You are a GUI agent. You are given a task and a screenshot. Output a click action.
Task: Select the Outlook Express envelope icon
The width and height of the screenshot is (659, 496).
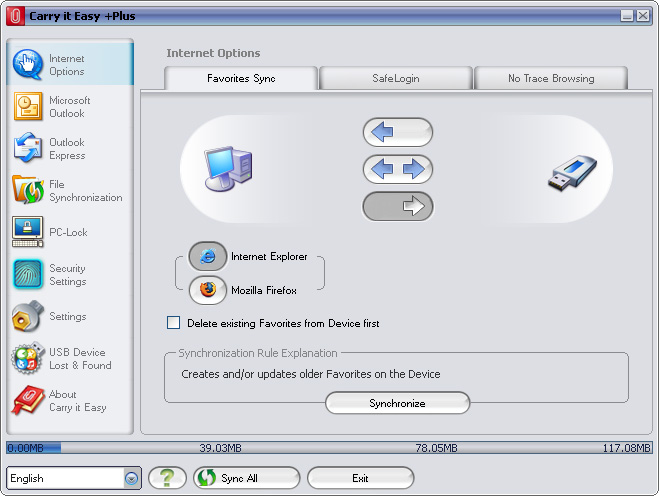[28, 148]
